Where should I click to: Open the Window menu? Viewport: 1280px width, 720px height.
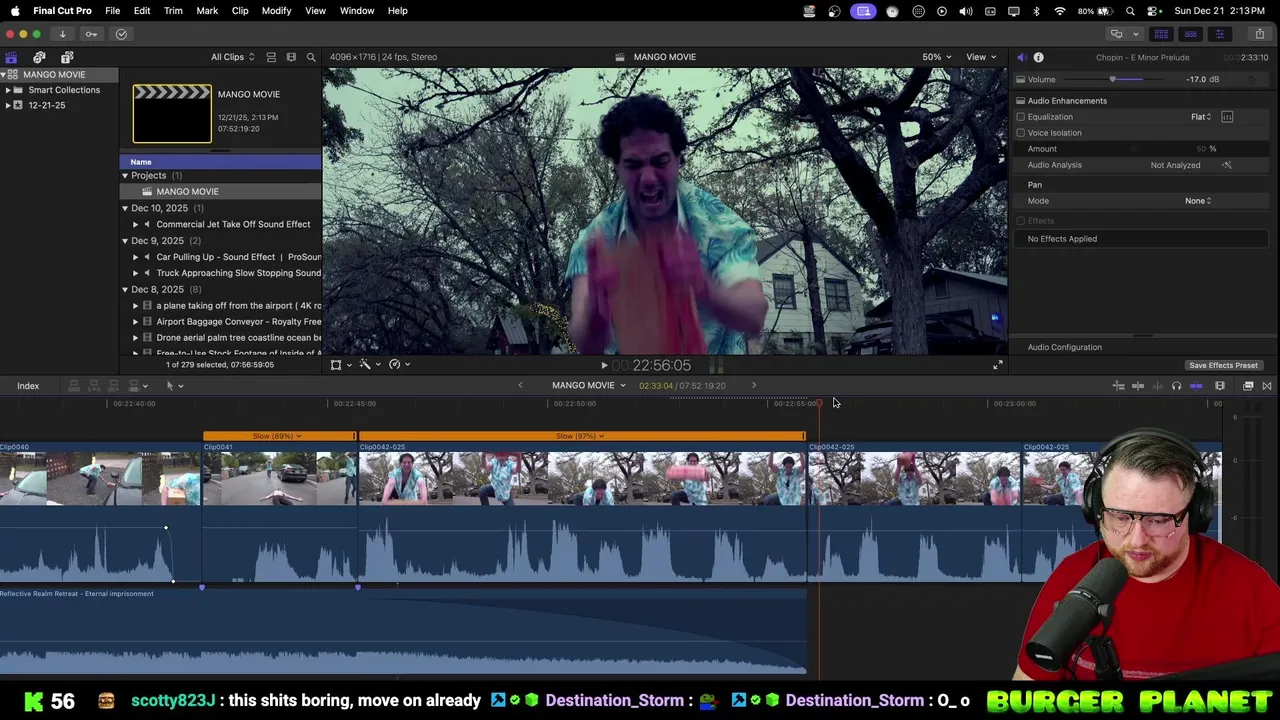pos(357,11)
